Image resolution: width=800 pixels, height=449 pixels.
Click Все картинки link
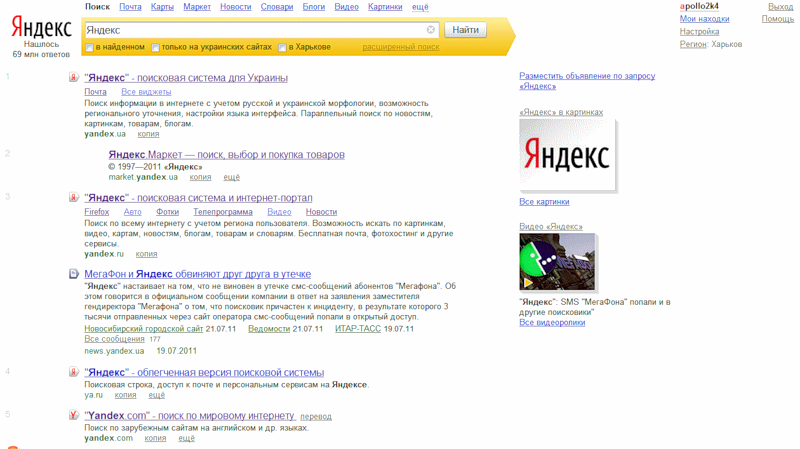pyautogui.click(x=544, y=202)
